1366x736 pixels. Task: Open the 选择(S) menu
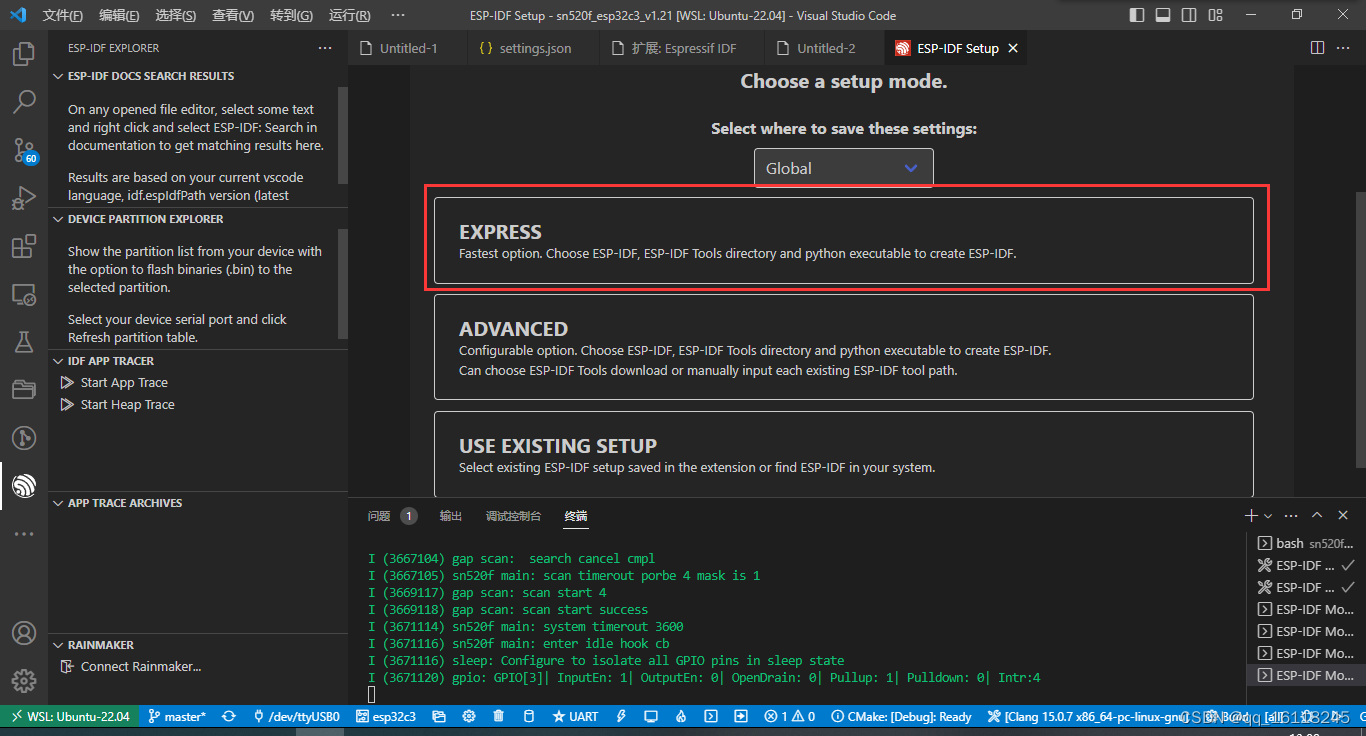point(176,16)
